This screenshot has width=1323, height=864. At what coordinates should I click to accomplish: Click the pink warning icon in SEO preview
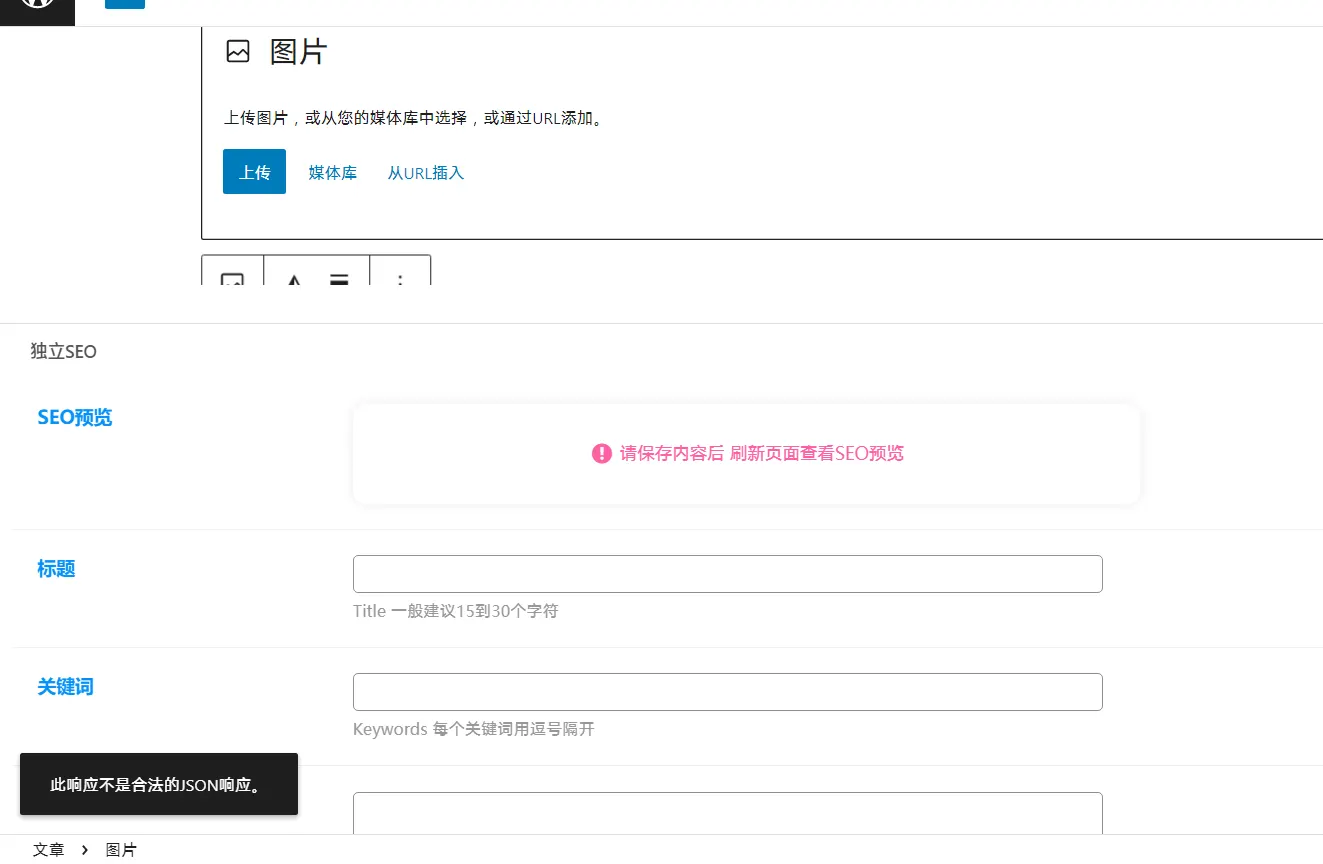(x=601, y=454)
